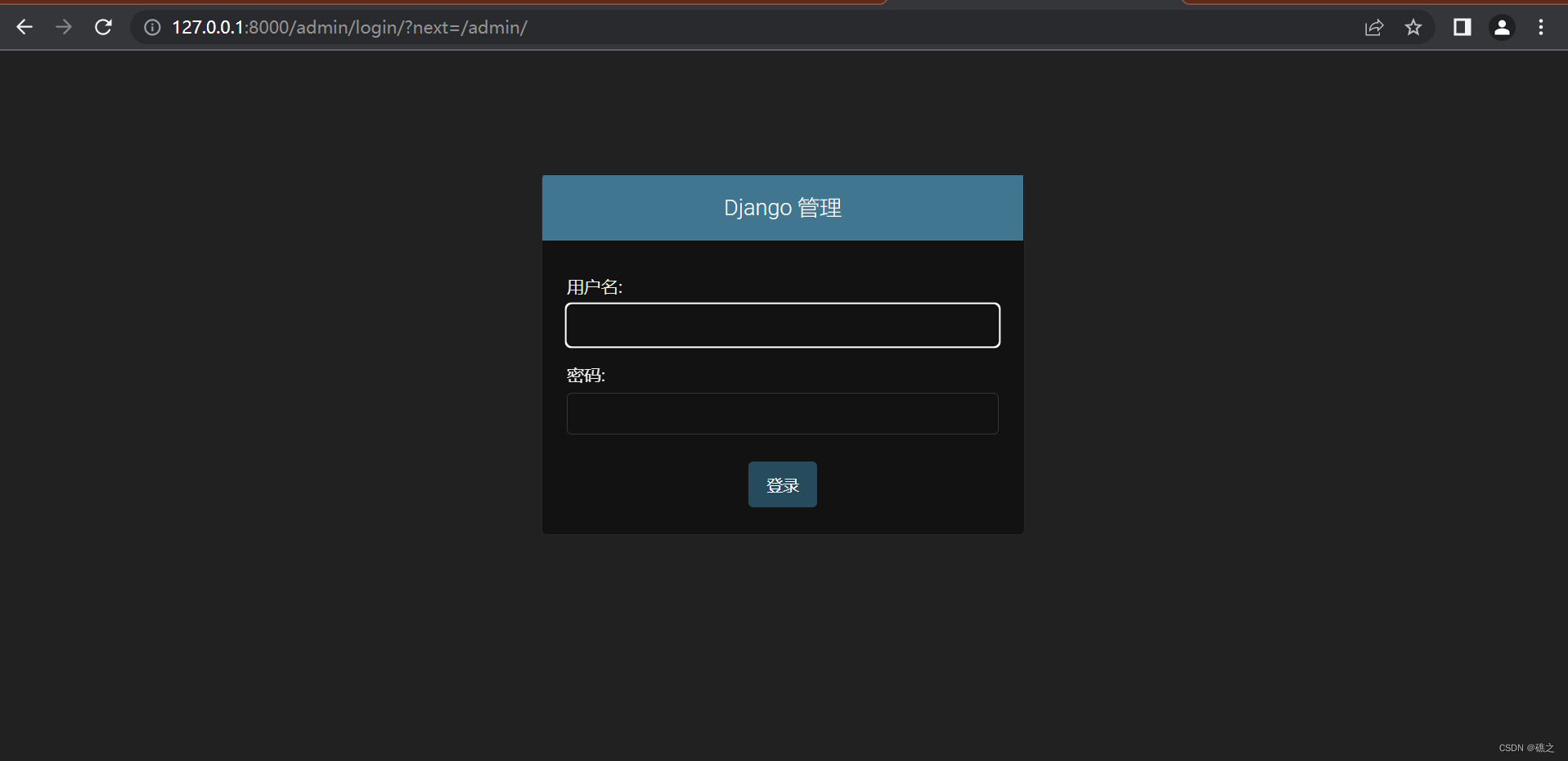The height and width of the screenshot is (761, 1568).
Task: Click the Django 管理 header banner
Action: (782, 207)
